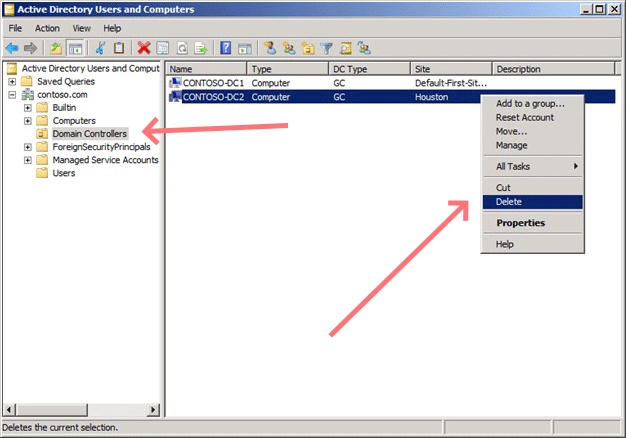The image size is (626, 438).
Task: Sort the list by Site column header
Action: point(450,69)
